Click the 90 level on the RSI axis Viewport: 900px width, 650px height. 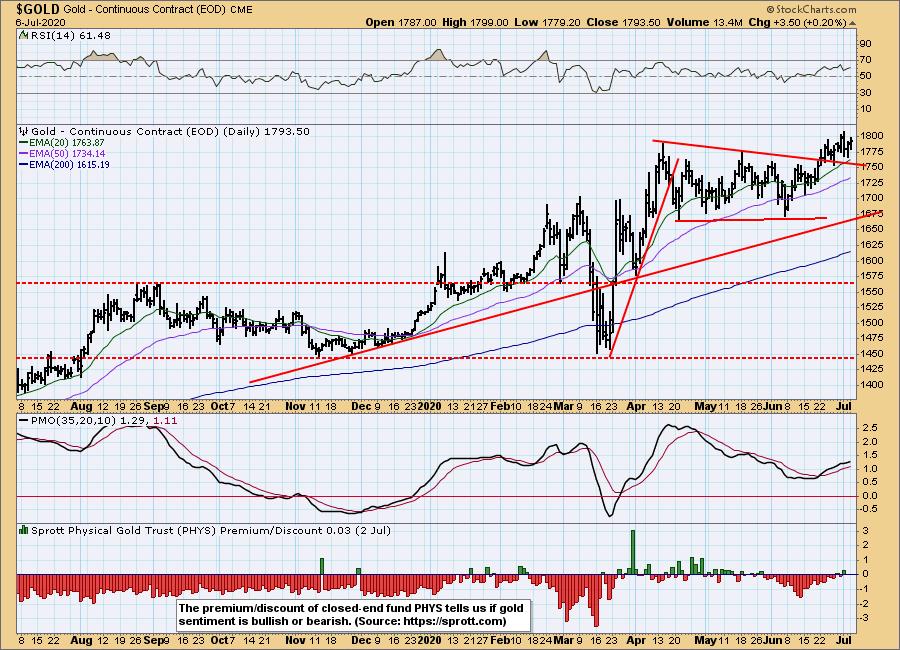tap(866, 44)
